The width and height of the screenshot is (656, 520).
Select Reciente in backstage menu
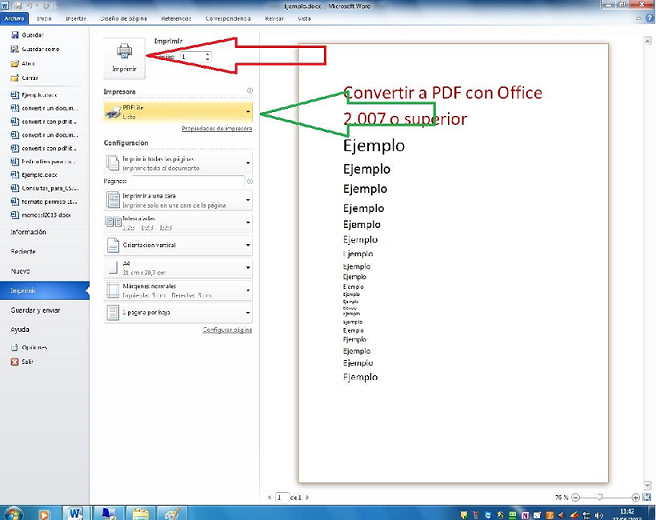coord(23,251)
